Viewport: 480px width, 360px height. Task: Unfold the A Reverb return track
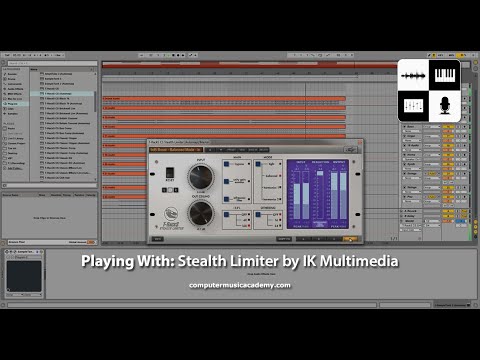(x=401, y=211)
